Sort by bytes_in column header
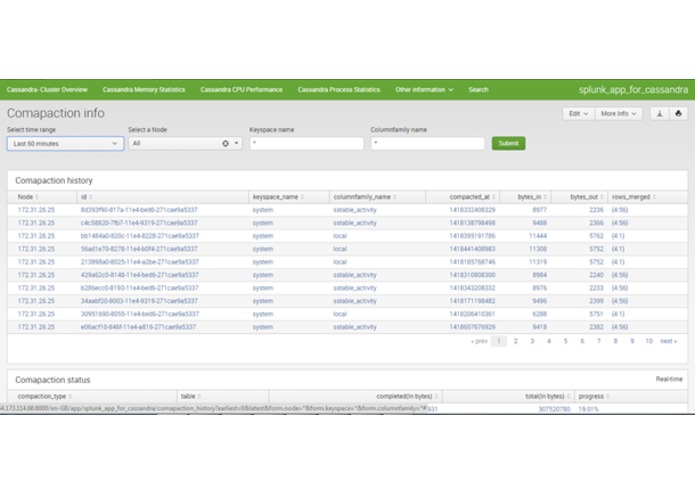 coord(532,197)
